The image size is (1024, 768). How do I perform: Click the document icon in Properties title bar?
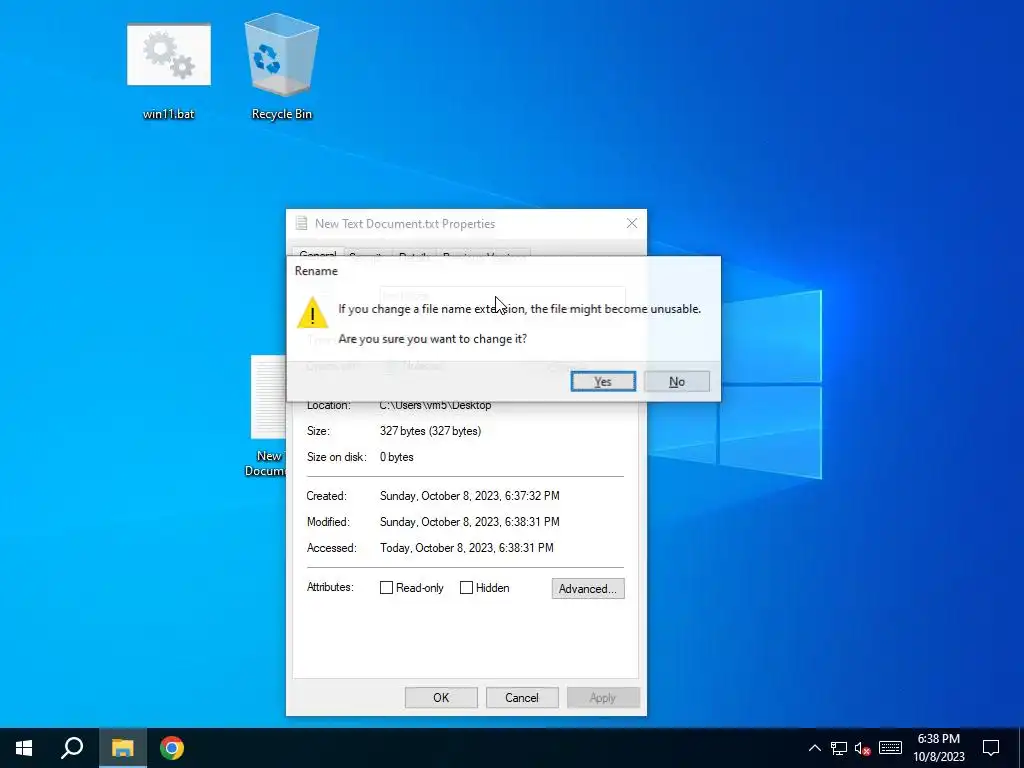point(301,223)
